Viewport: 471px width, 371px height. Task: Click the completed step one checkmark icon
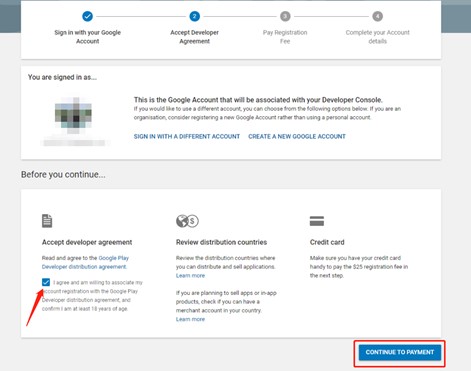[x=87, y=16]
